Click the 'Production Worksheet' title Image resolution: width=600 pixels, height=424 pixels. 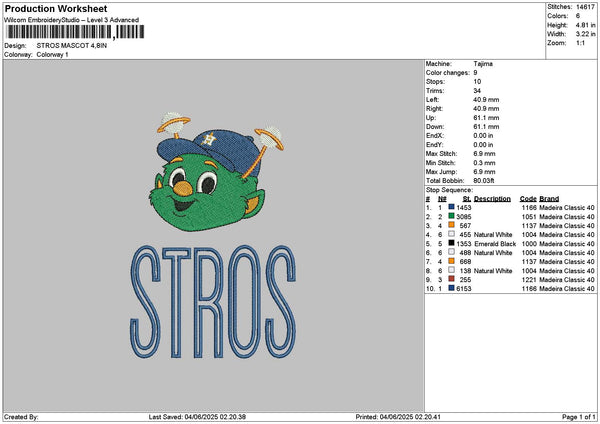pyautogui.click(x=56, y=9)
